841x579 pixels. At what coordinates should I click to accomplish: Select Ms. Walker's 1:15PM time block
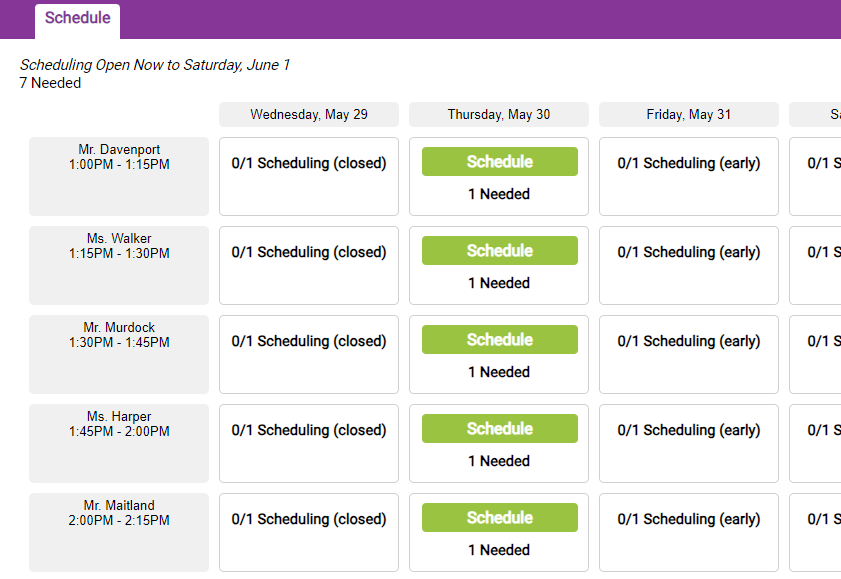[x=118, y=264]
